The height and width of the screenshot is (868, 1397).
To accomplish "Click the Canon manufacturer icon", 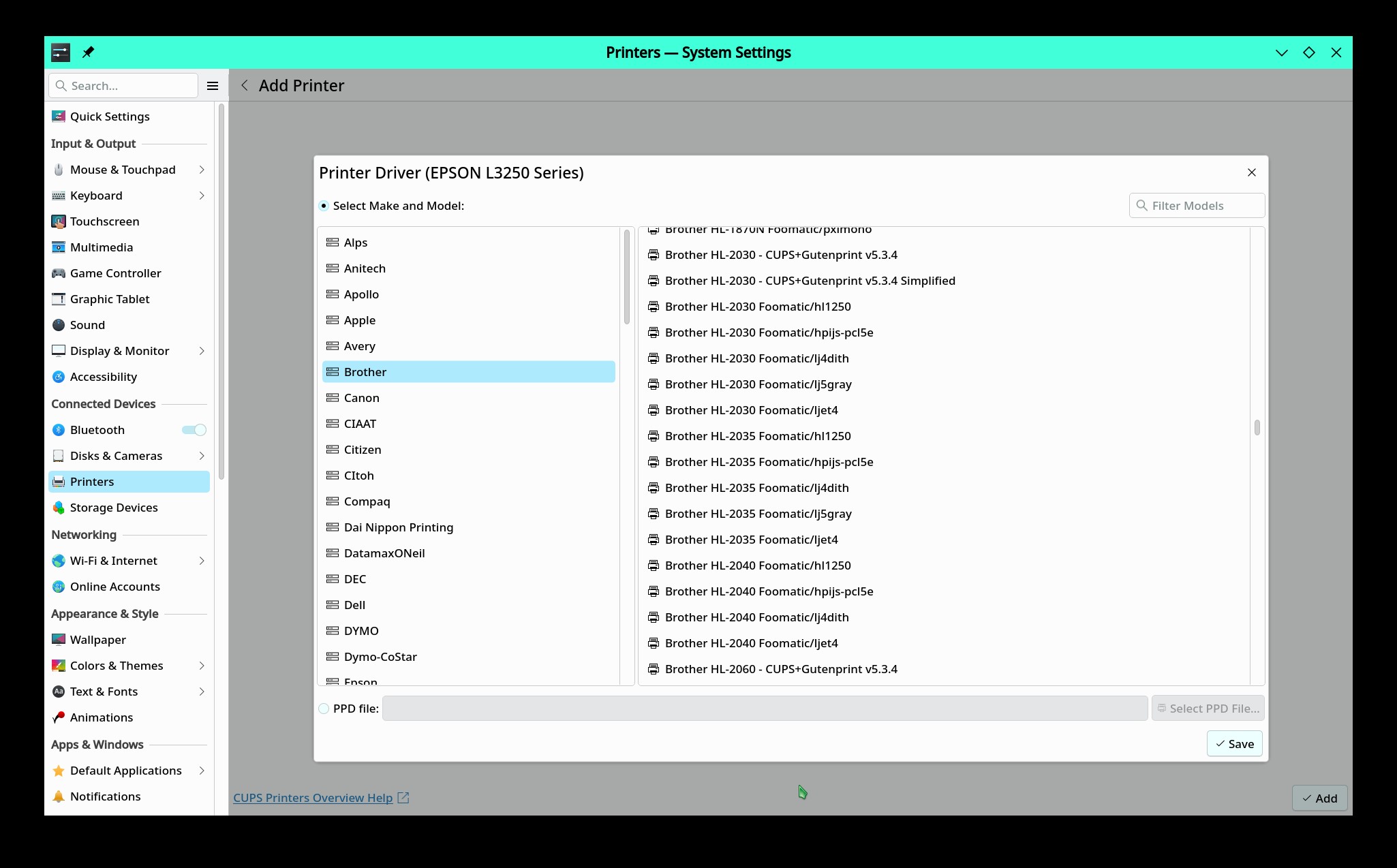I will [x=333, y=398].
